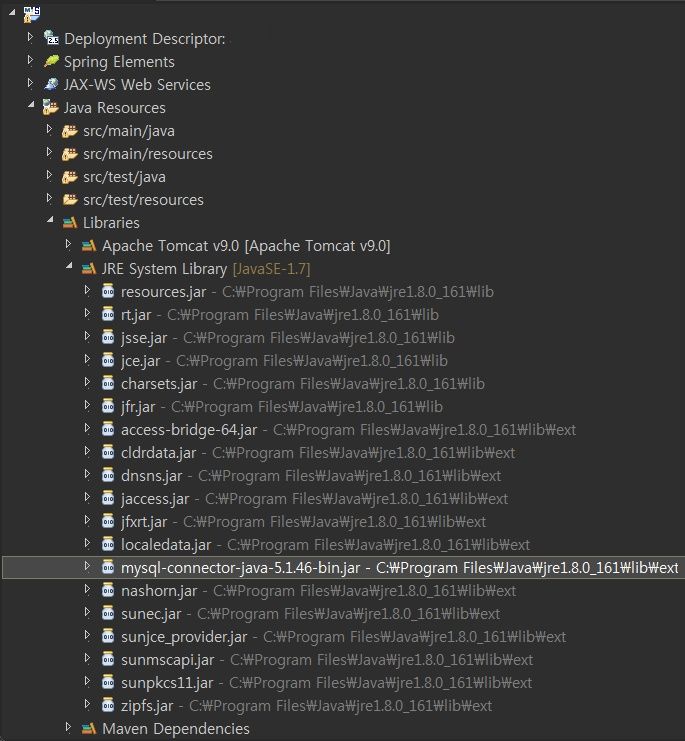The width and height of the screenshot is (685, 741).
Task: Click the Maven Dependencies library icon
Action: [89, 728]
